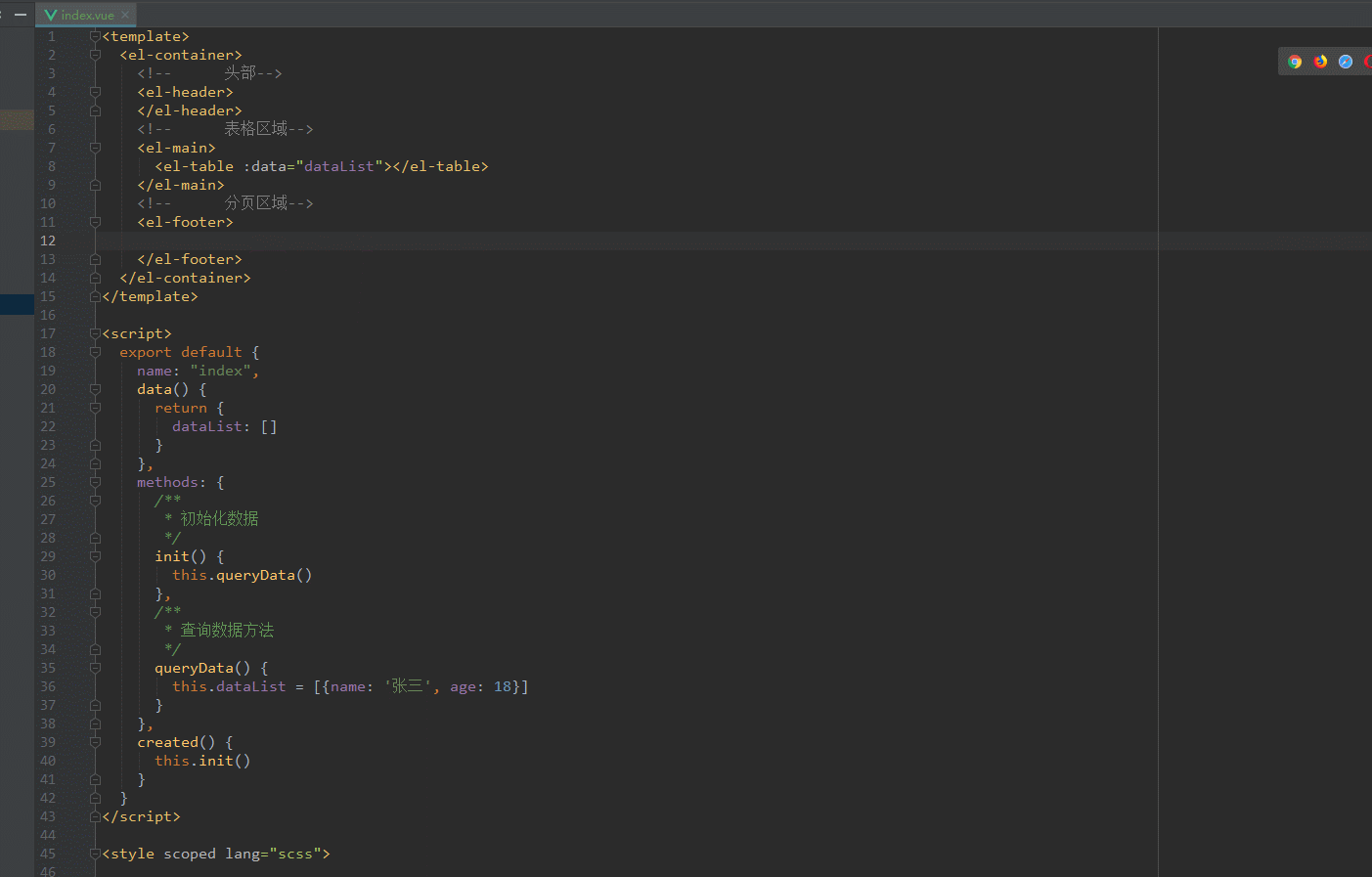Fold the data() function on line 20
The image size is (1372, 877).
(x=95, y=389)
